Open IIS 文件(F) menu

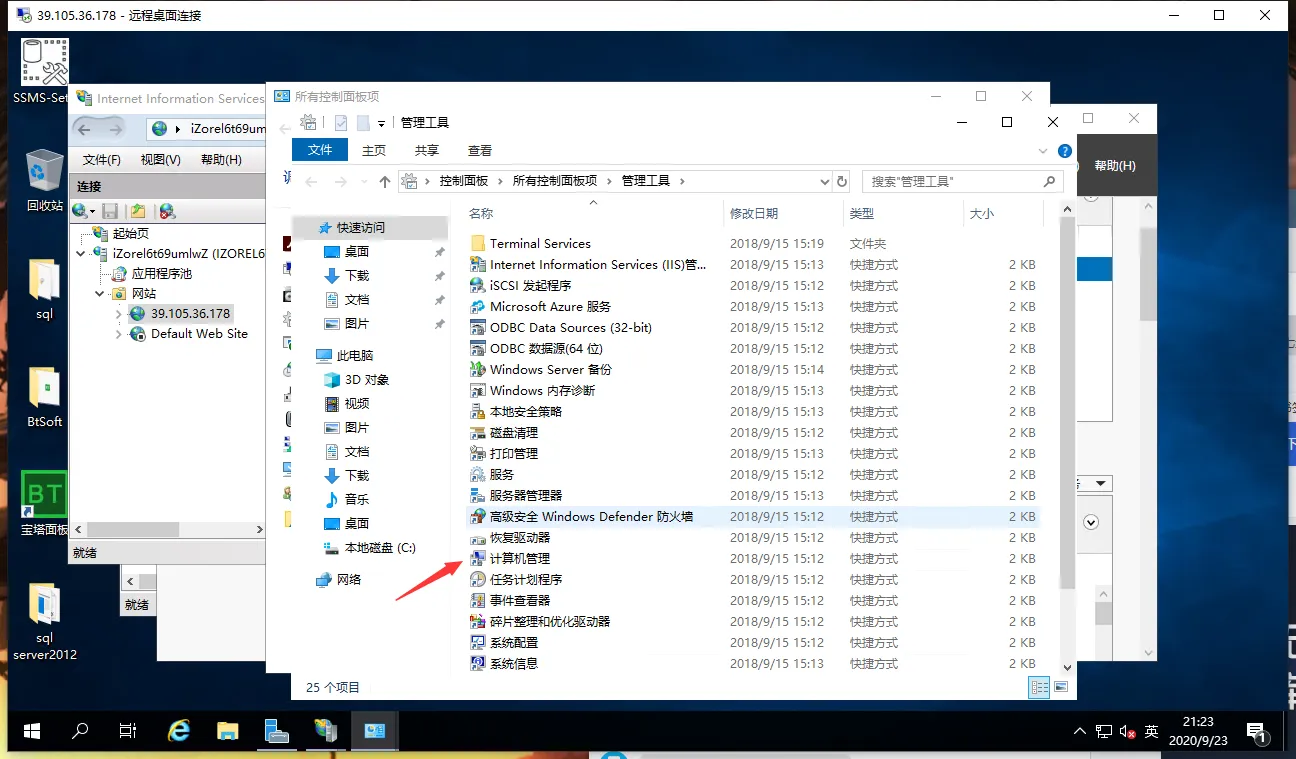(x=102, y=160)
